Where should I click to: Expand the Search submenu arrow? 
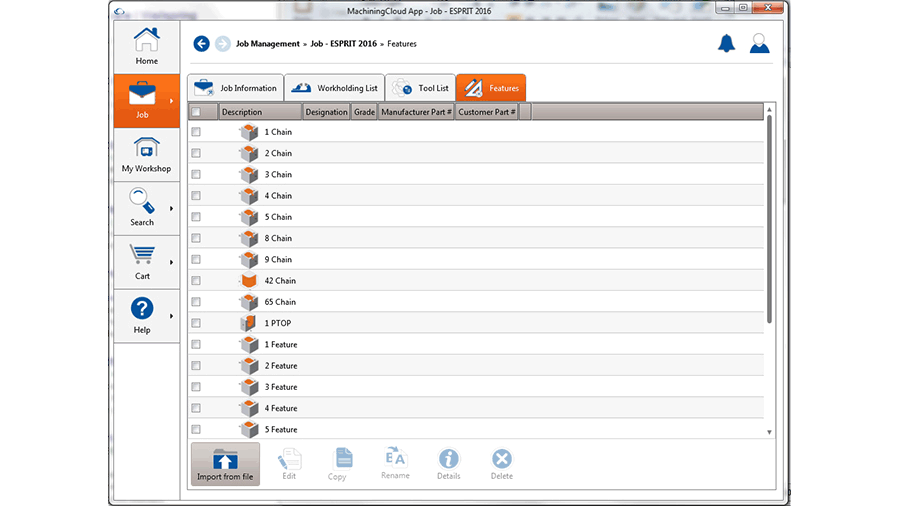point(171,208)
